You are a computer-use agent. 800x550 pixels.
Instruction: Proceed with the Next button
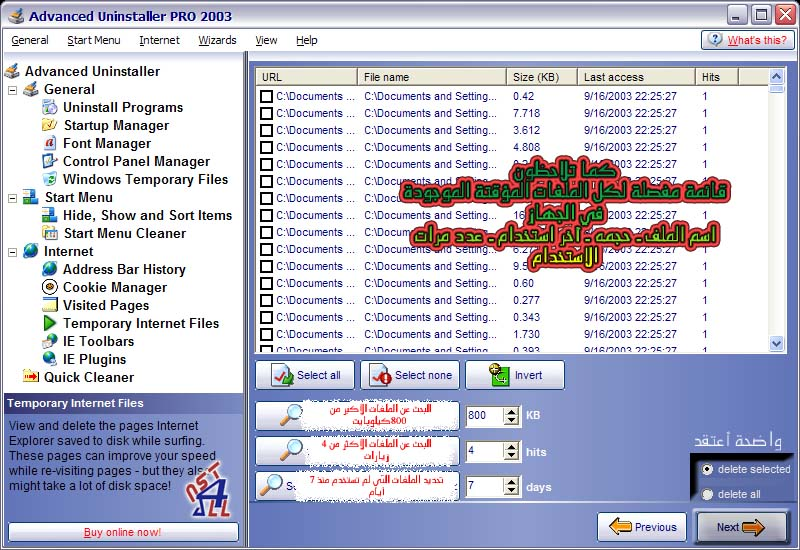pos(741,527)
